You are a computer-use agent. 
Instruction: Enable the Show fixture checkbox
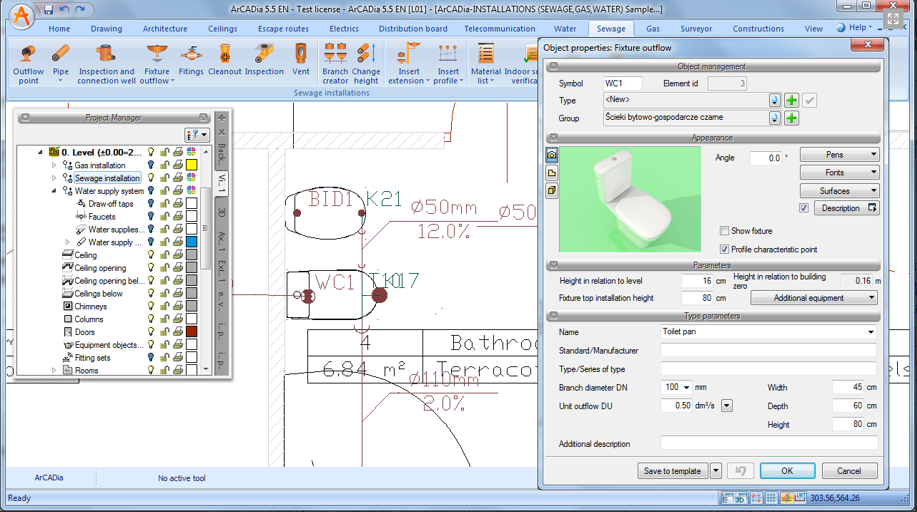point(724,231)
